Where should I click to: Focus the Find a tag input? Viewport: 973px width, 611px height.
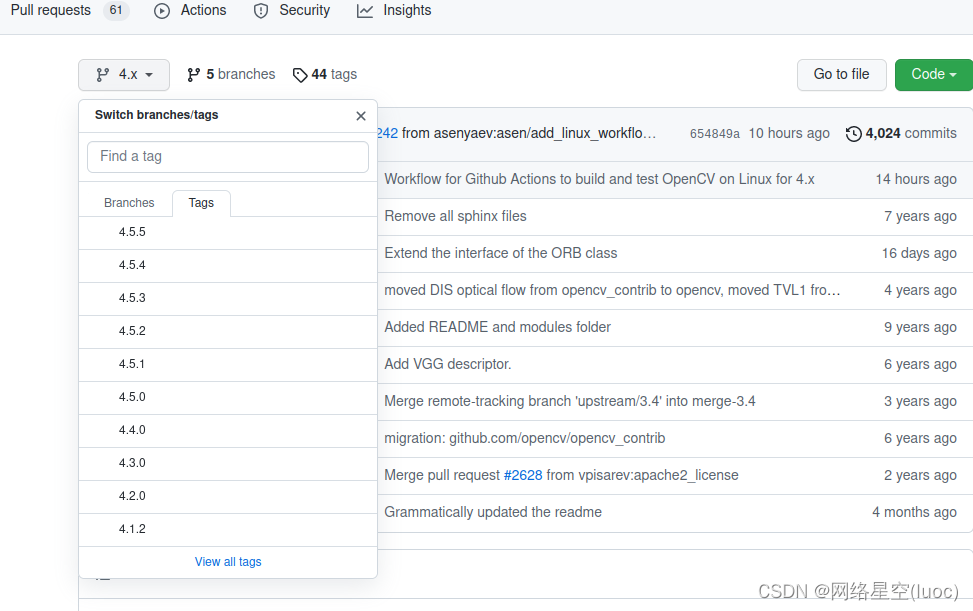click(228, 157)
